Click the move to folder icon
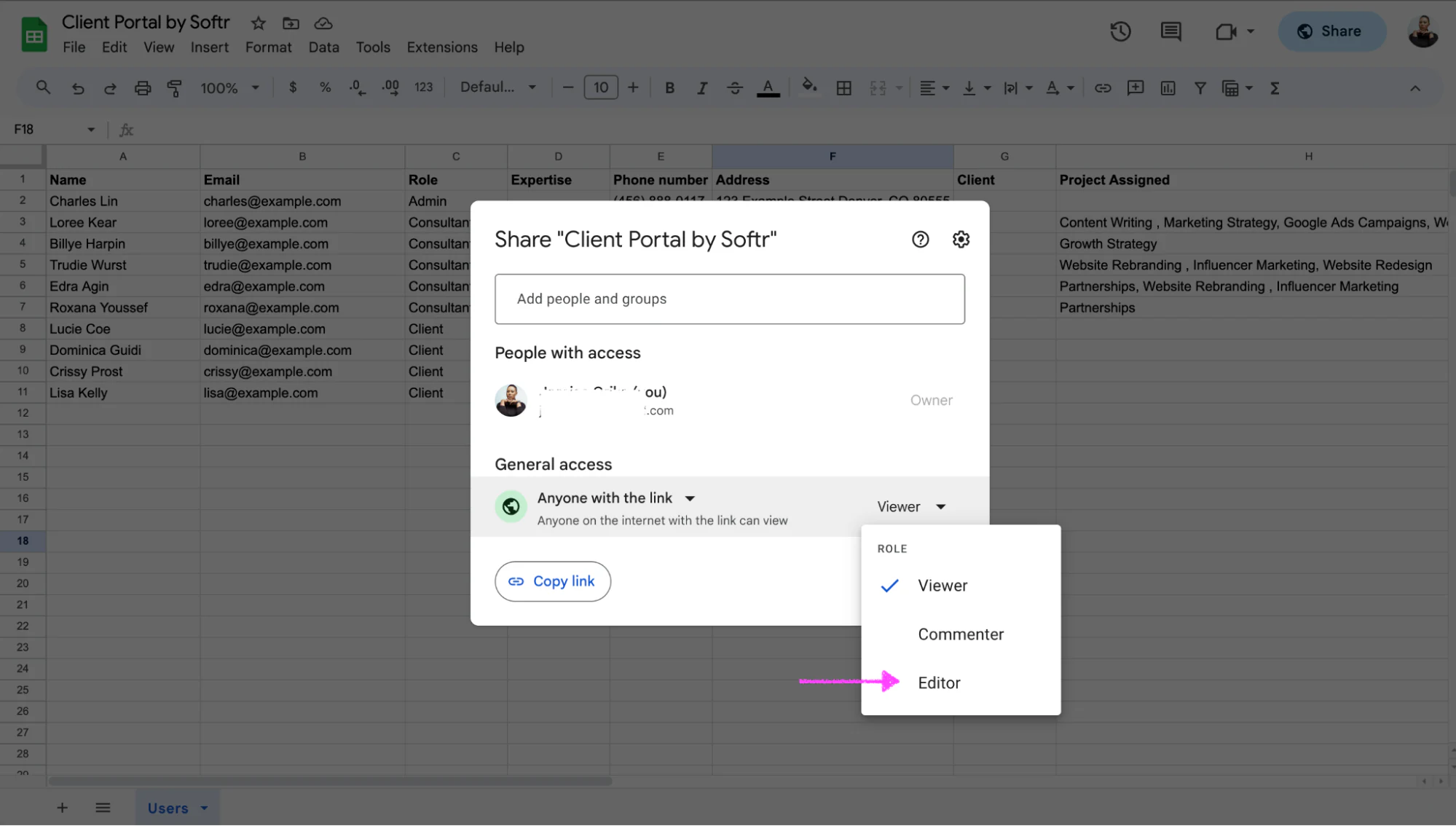Viewport: 1456px width, 826px height. pos(291,23)
